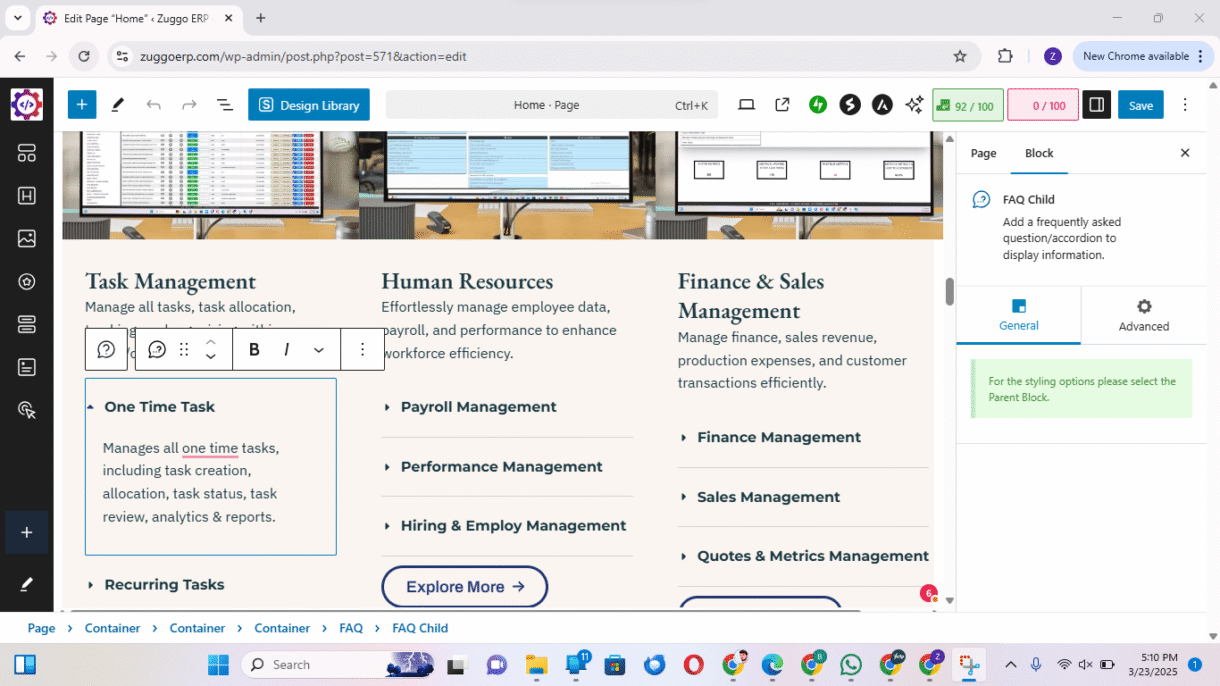Open the device preview view selector
This screenshot has width=1220, height=686.
[x=746, y=105]
